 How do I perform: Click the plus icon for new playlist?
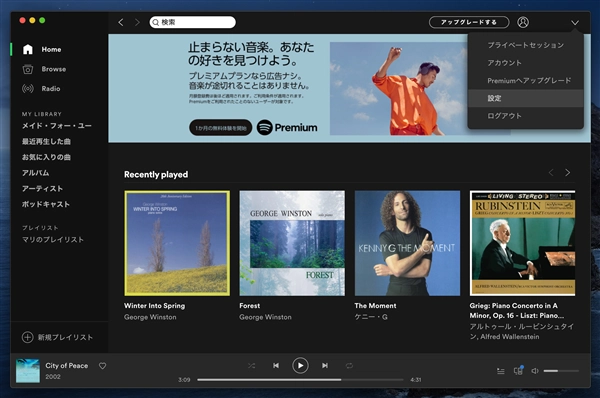27,337
